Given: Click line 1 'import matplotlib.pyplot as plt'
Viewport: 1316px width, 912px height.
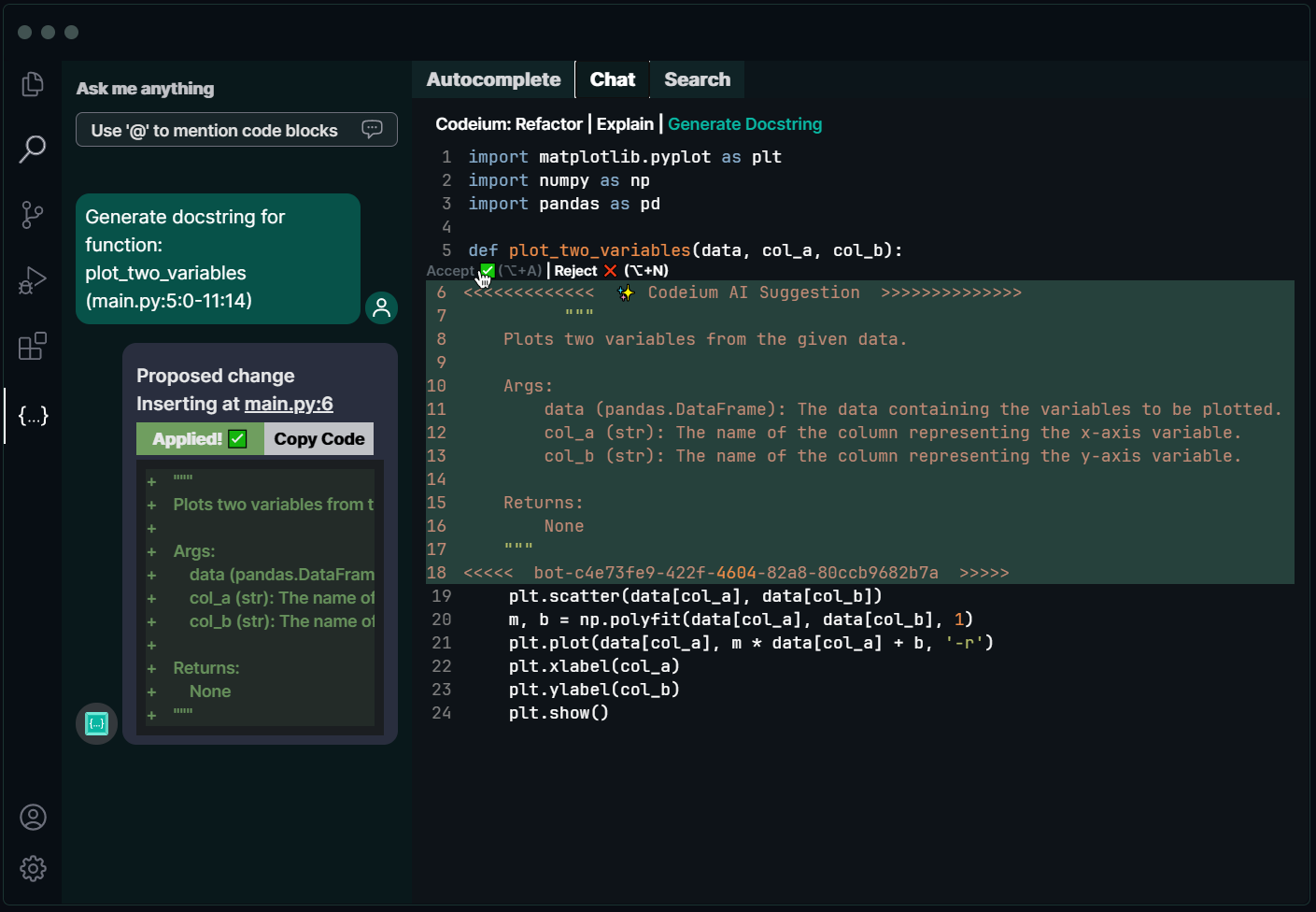Looking at the screenshot, I should coord(625,157).
